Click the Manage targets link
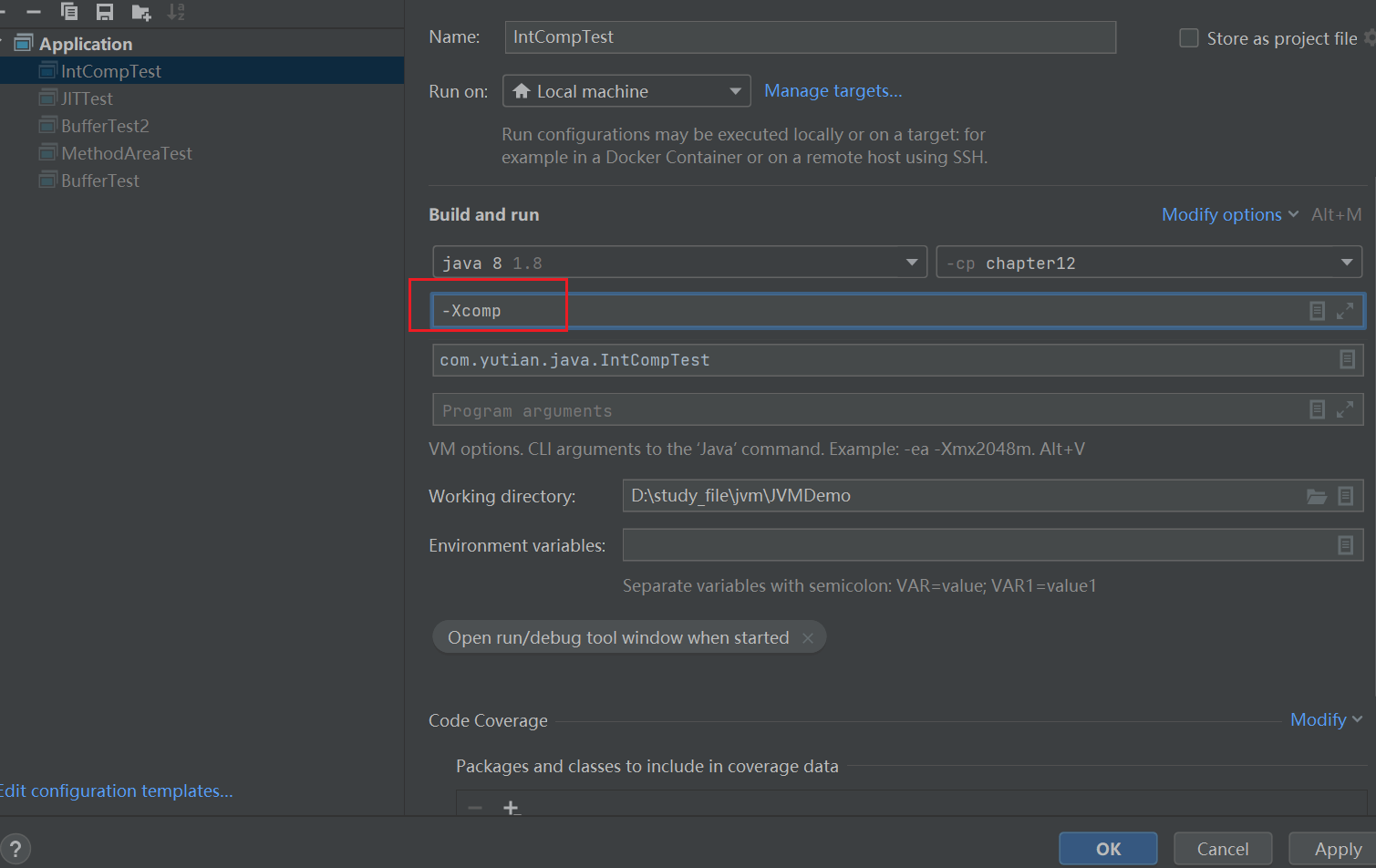This screenshot has height=868, width=1376. pos(833,91)
